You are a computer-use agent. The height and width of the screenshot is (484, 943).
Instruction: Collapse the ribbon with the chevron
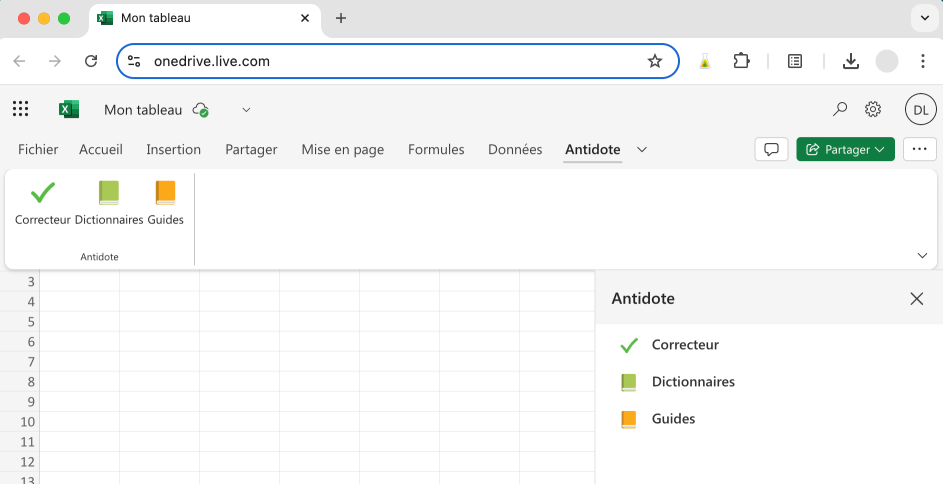click(x=922, y=256)
